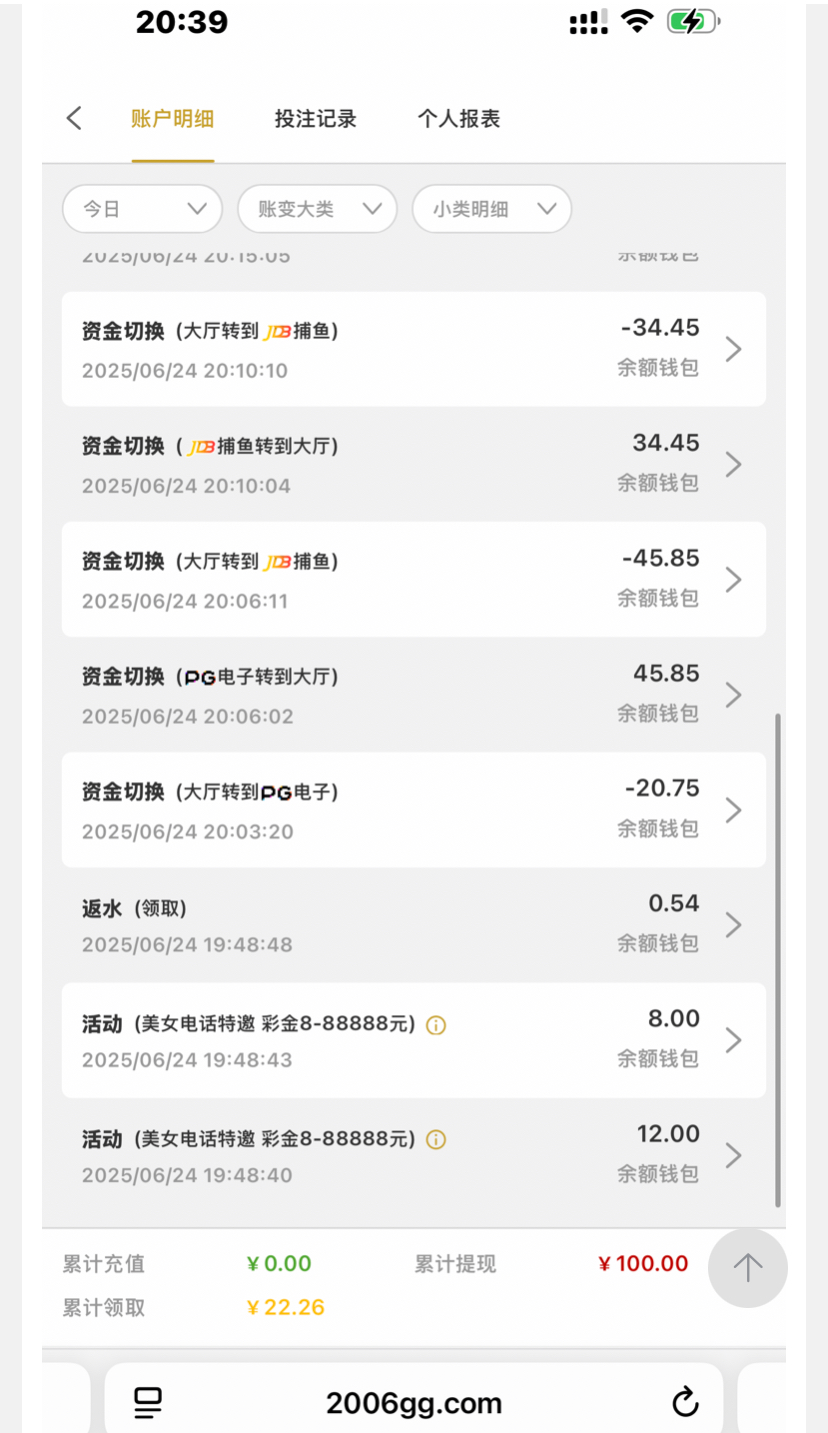Open the 今日 date filter dropdown
The height and width of the screenshot is (1433, 828).
click(142, 209)
